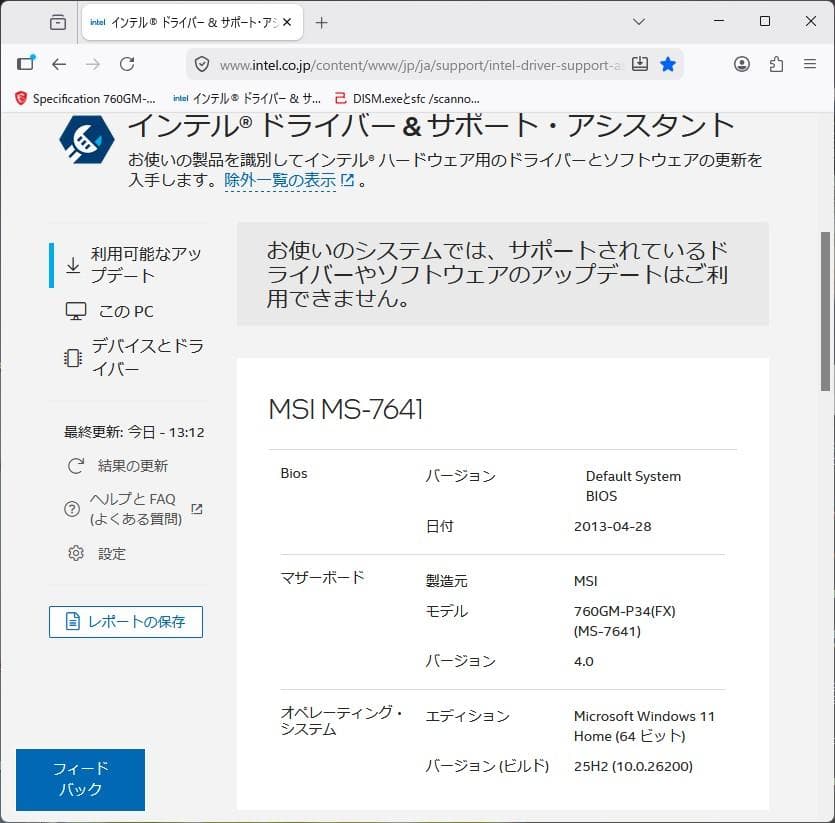The height and width of the screenshot is (823, 835).
Task: Click the URL address field
Action: point(420,65)
